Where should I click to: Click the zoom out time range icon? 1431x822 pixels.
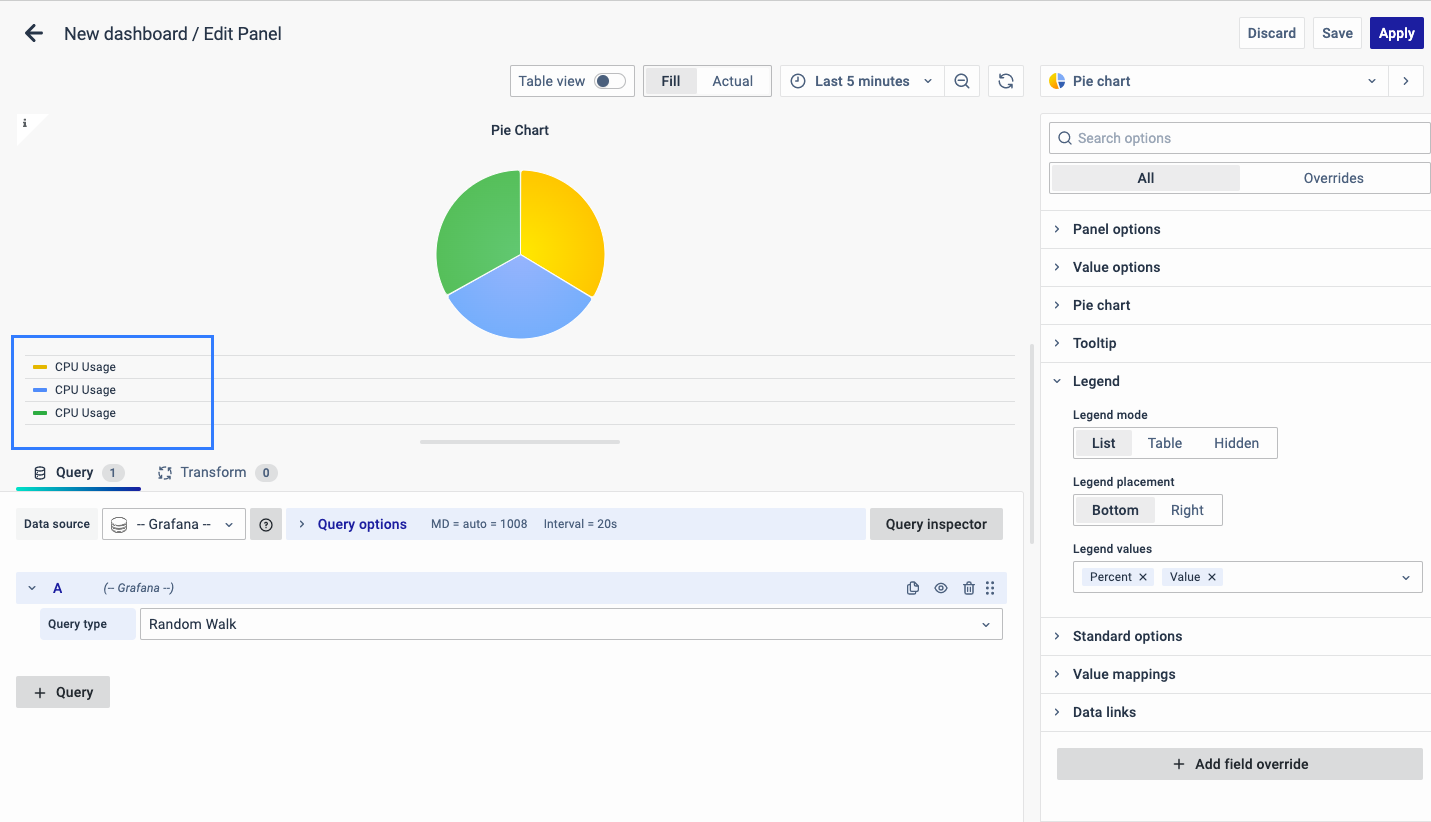(x=961, y=81)
